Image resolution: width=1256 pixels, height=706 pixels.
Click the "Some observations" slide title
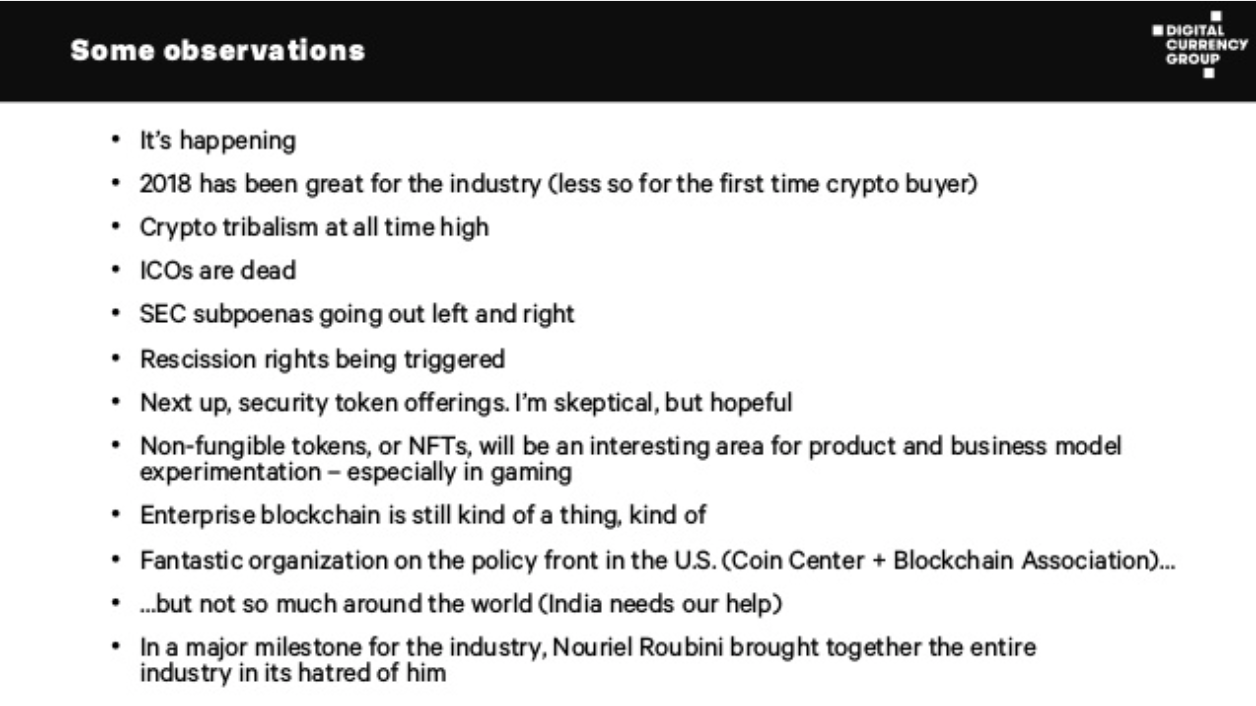point(218,50)
